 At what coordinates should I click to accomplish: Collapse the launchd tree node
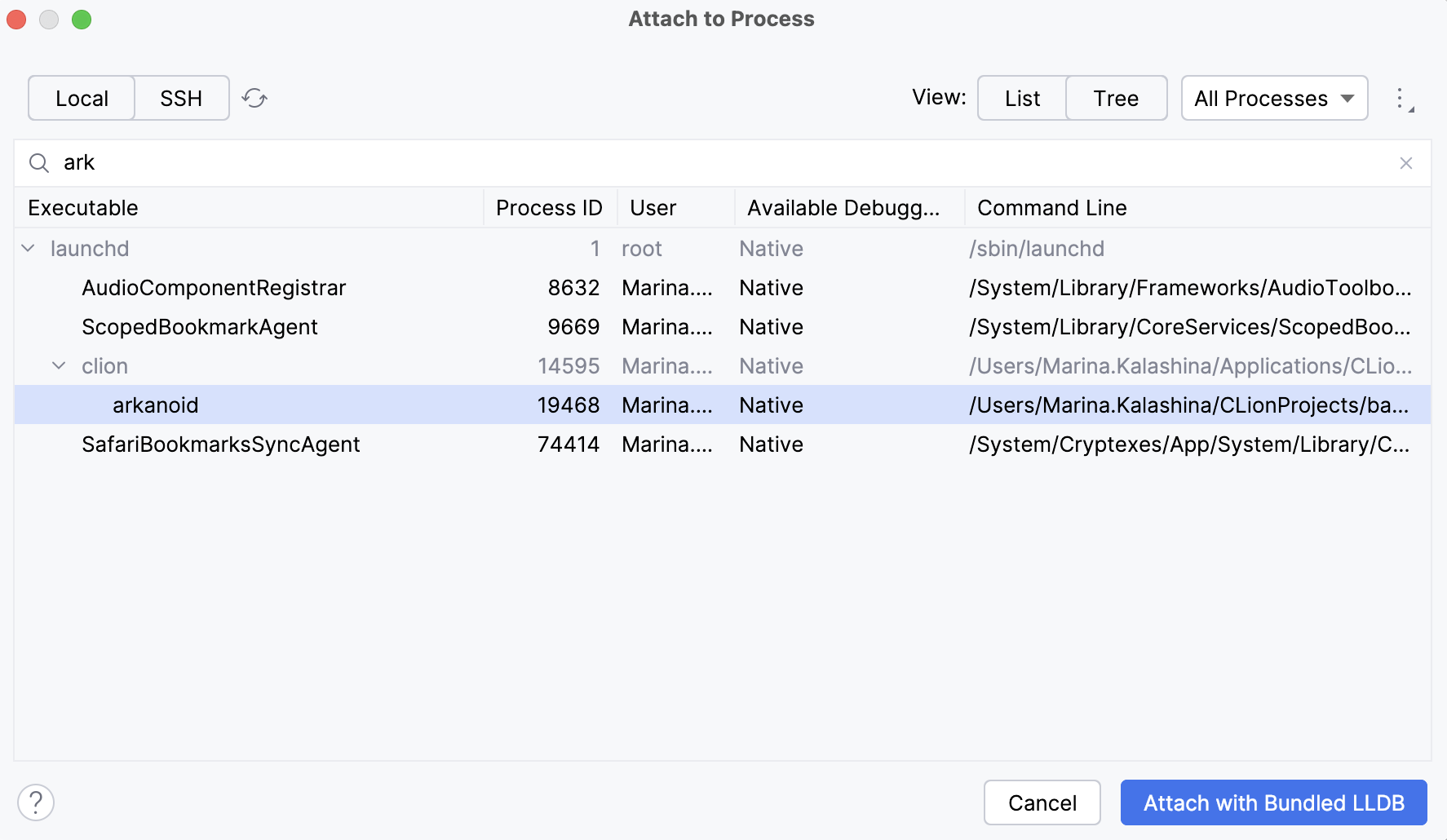click(28, 248)
